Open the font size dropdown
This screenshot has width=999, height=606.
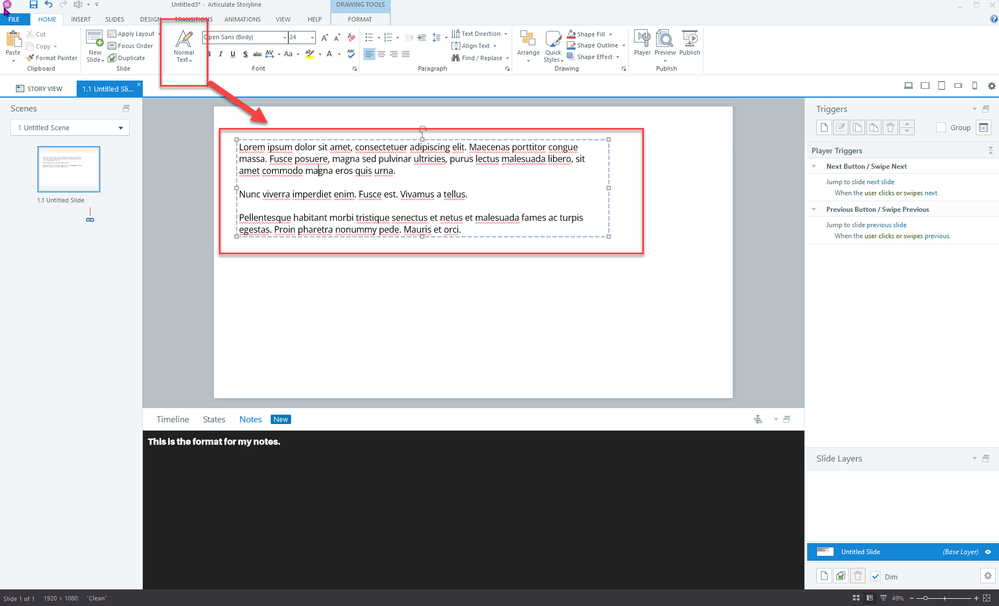(x=312, y=37)
